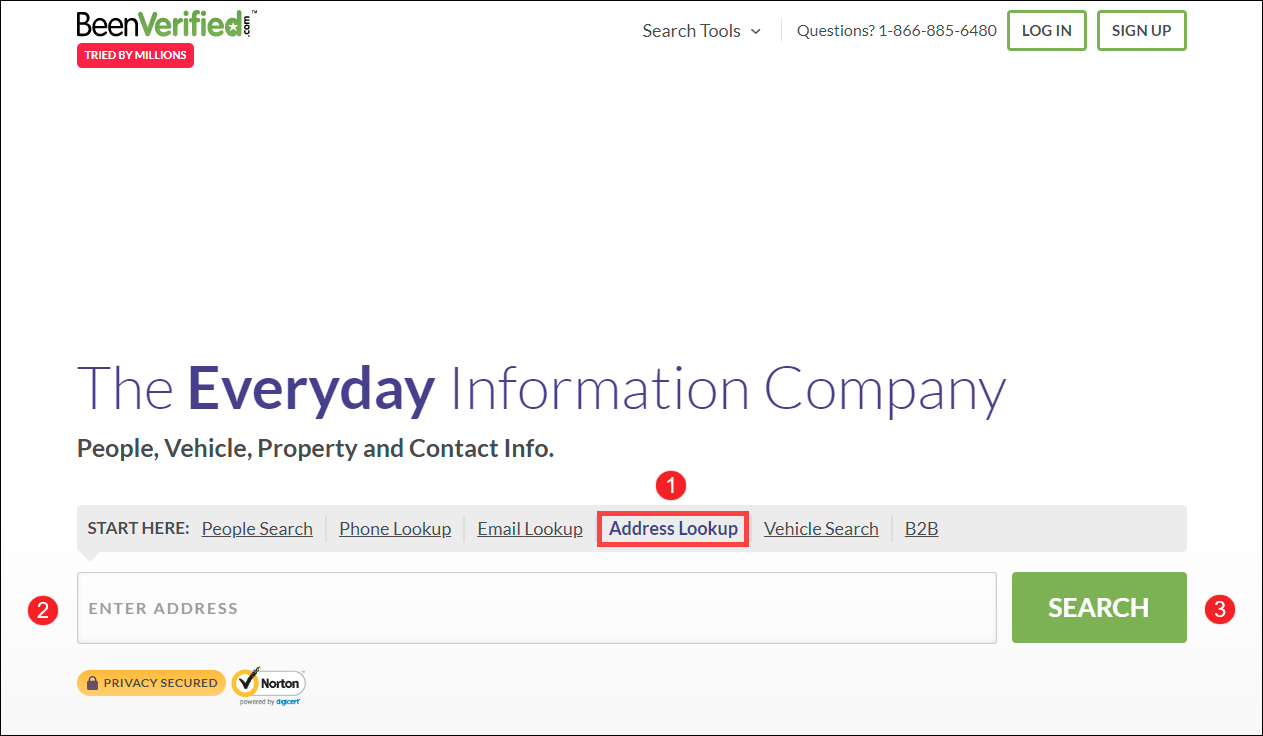
Task: Click the BeenVerified logo
Action: pos(166,24)
